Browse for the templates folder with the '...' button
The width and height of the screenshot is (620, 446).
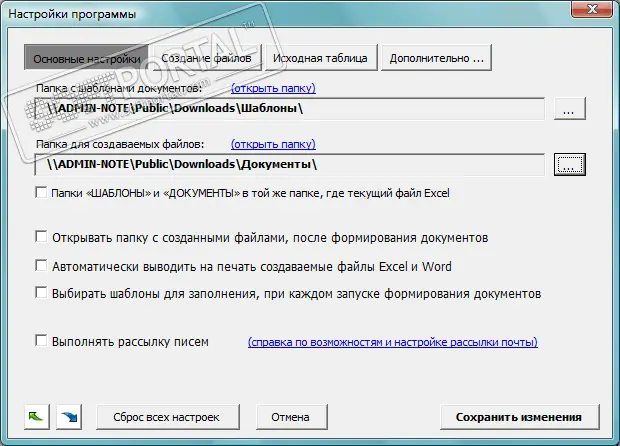pos(567,109)
